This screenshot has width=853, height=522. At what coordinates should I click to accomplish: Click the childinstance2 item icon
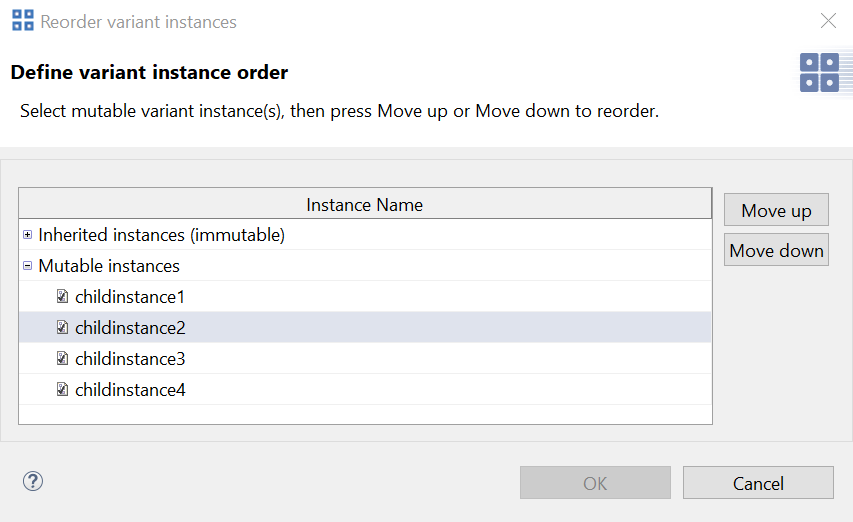point(62,328)
